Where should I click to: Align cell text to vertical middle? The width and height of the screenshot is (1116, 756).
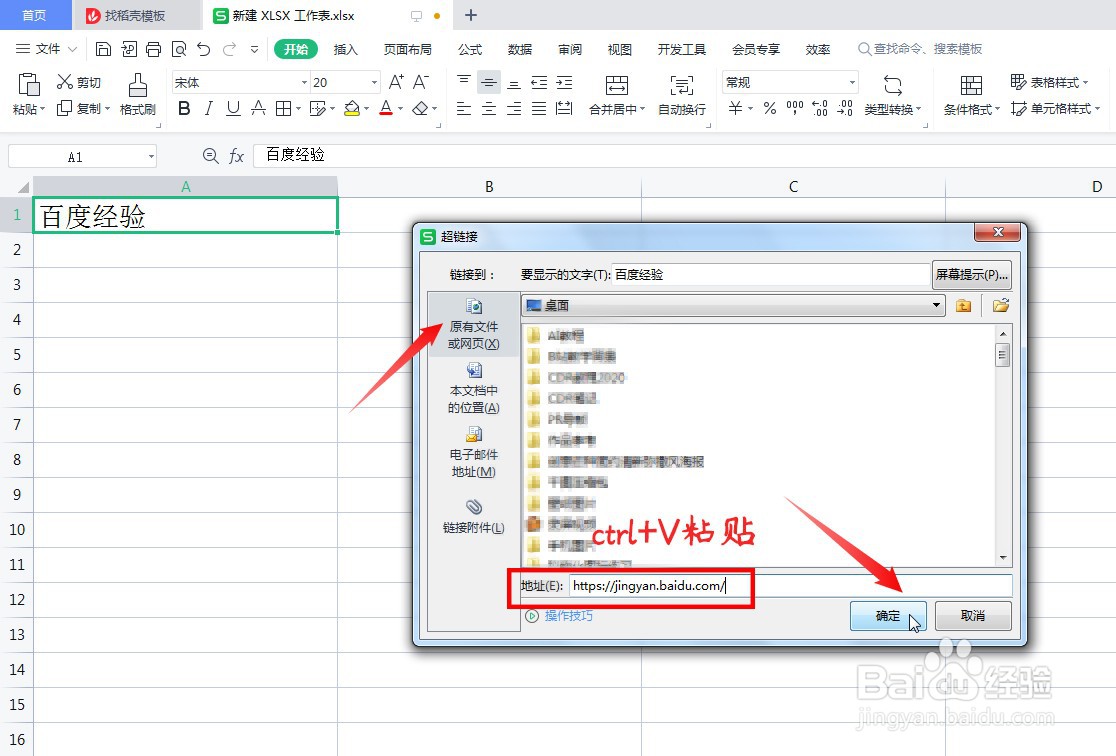click(489, 83)
